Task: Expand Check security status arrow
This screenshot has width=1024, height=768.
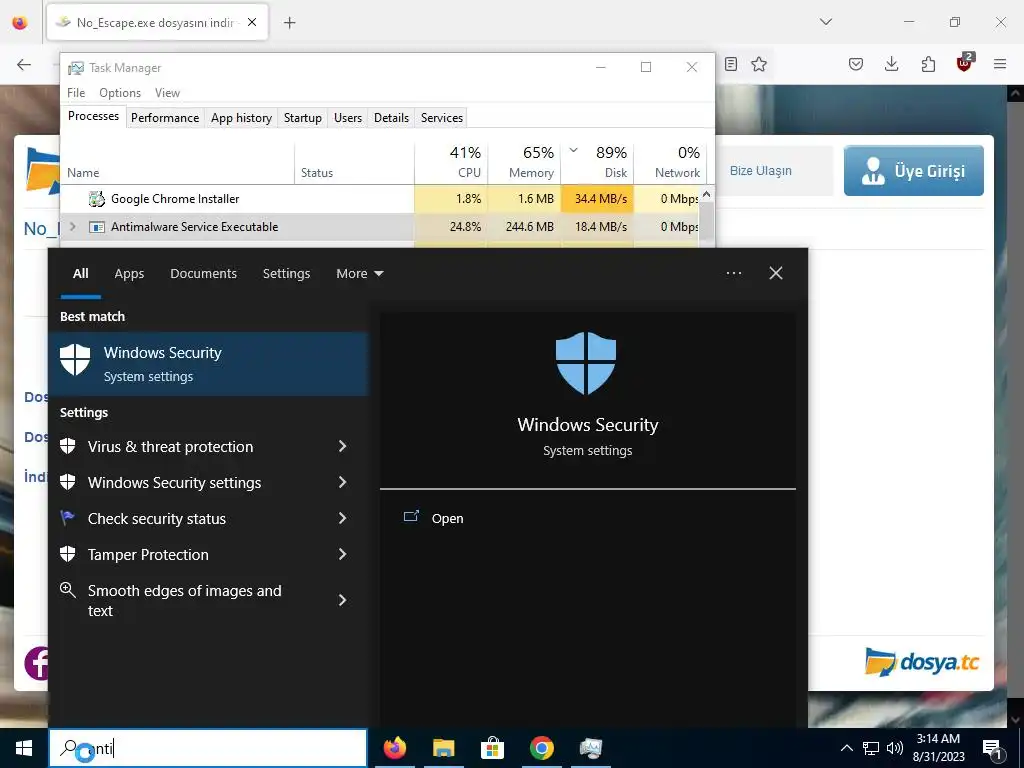Action: coord(342,518)
